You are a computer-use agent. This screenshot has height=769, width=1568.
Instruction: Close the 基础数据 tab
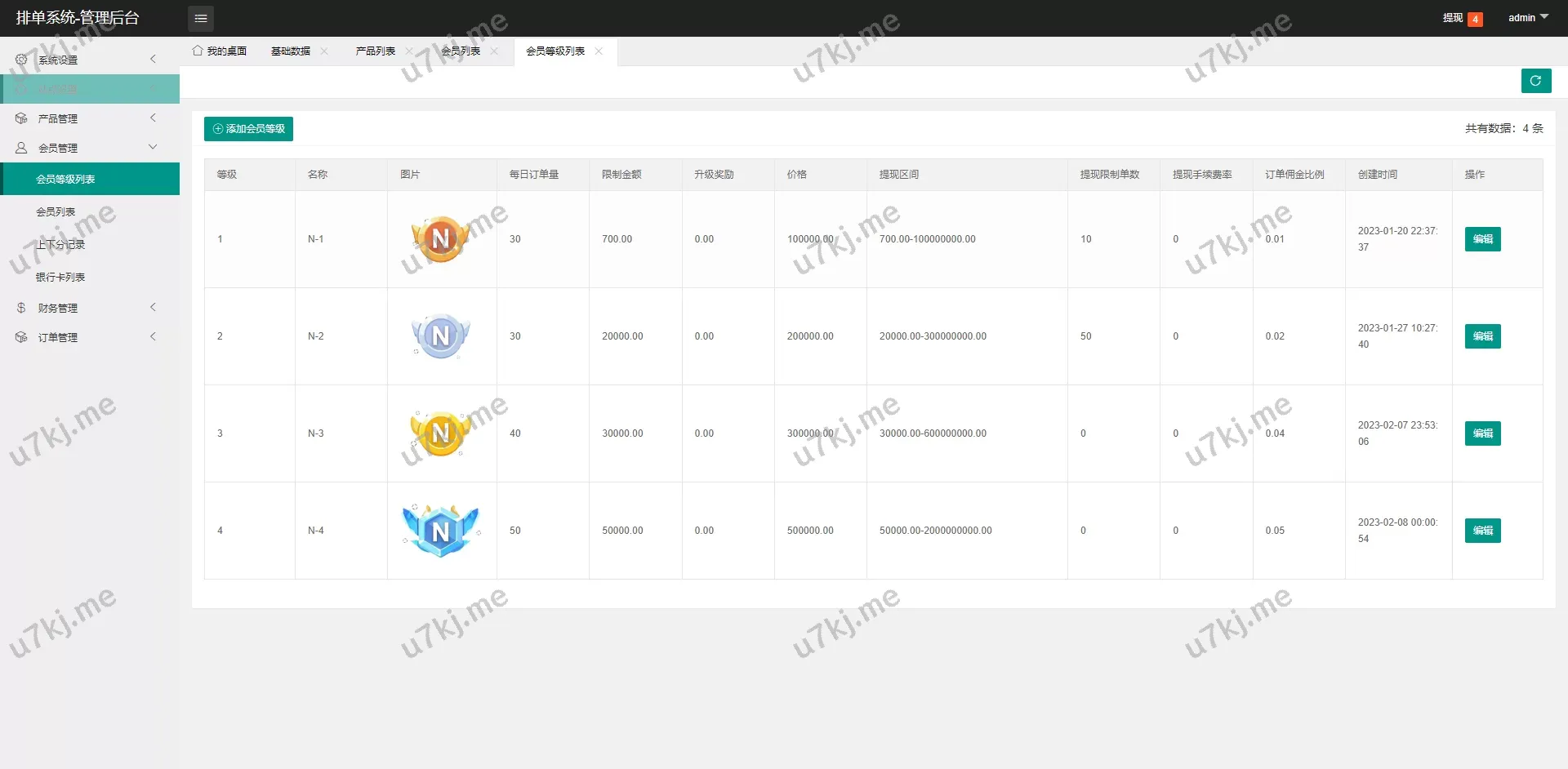pyautogui.click(x=324, y=51)
